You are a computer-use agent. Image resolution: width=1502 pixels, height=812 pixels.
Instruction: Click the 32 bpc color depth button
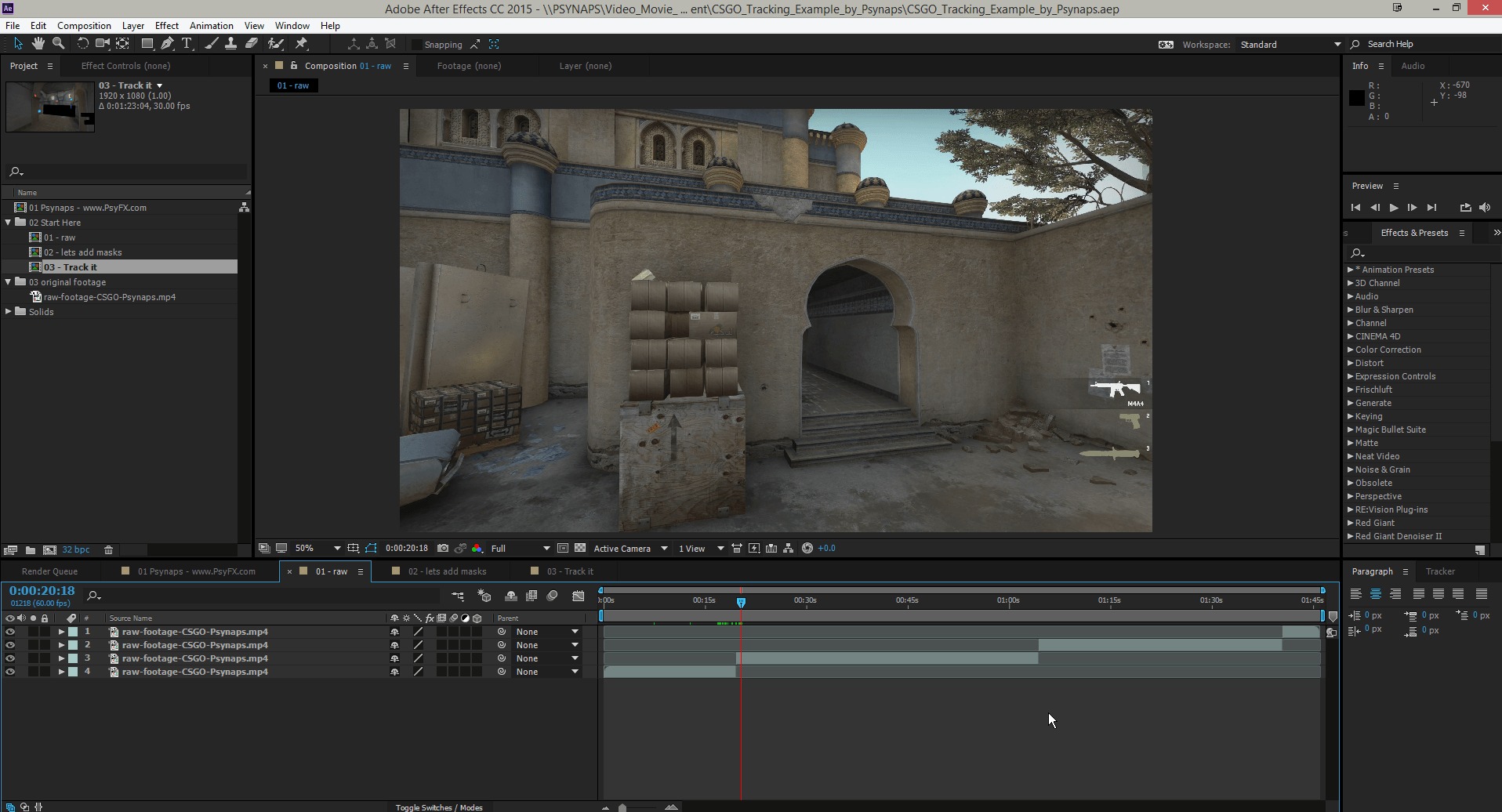[x=76, y=550]
